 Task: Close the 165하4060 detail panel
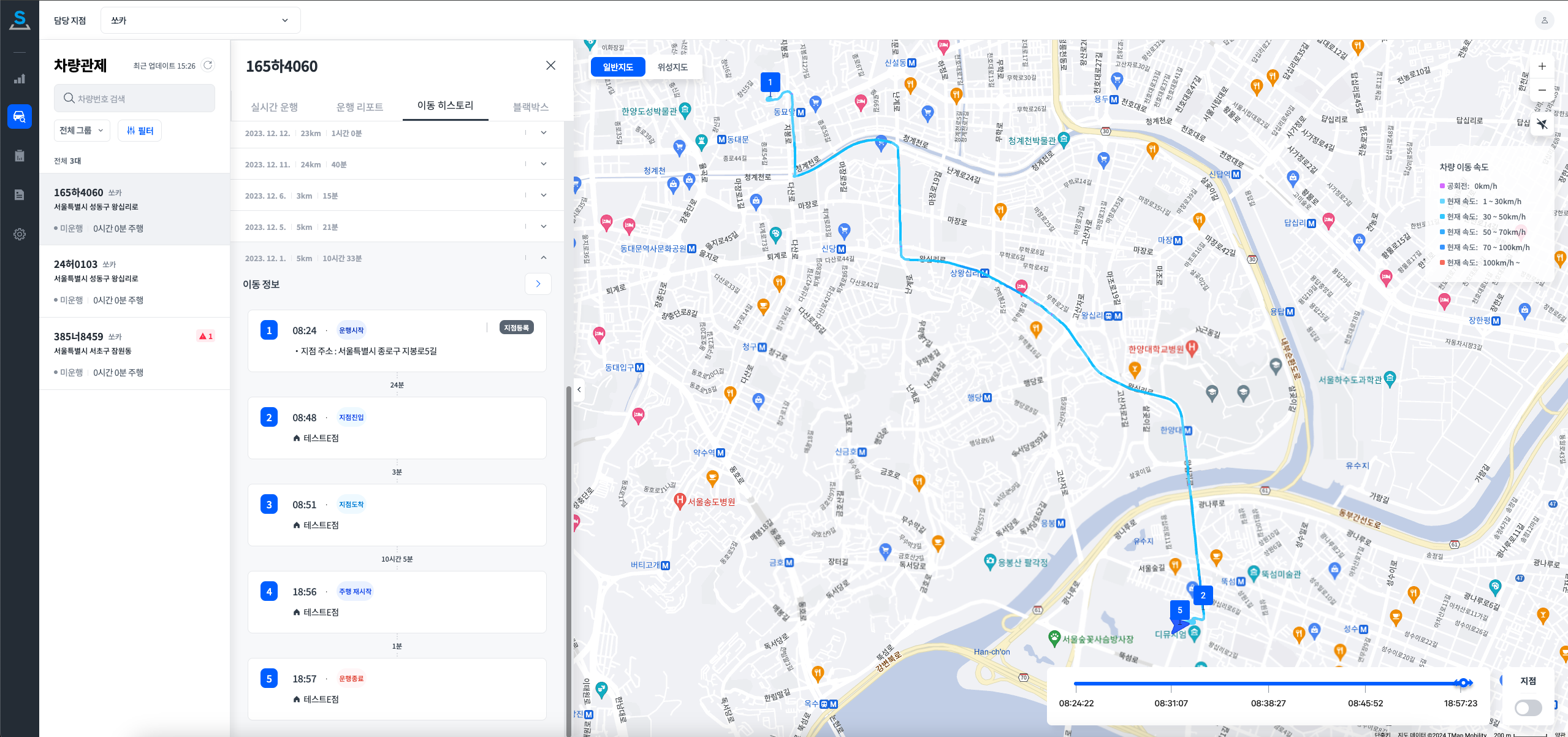tap(550, 66)
